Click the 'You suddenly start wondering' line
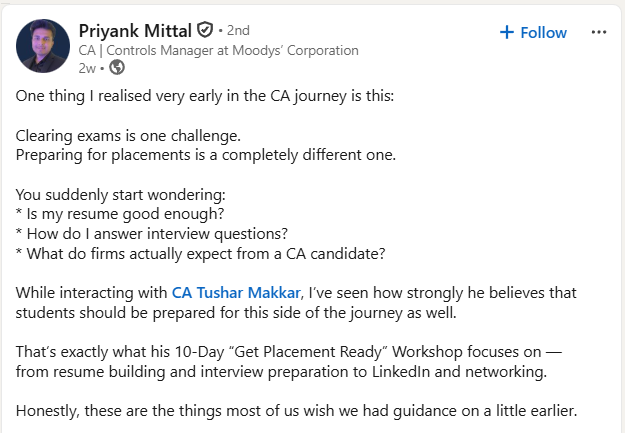The width and height of the screenshot is (625, 433). pos(114,195)
